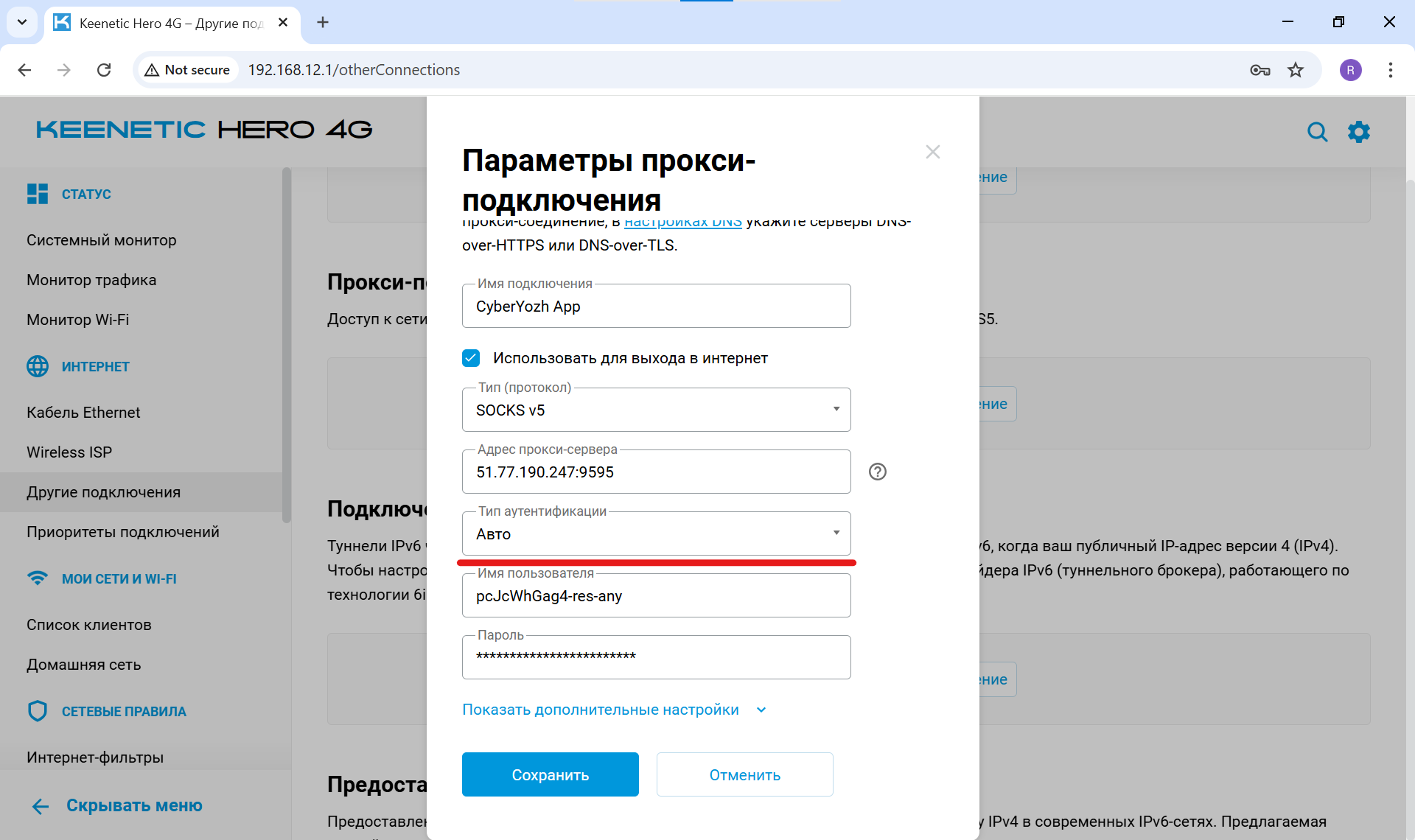Open the Тип аутентификации dropdown showing Авто
This screenshot has height=840, width=1415.
tap(836, 533)
